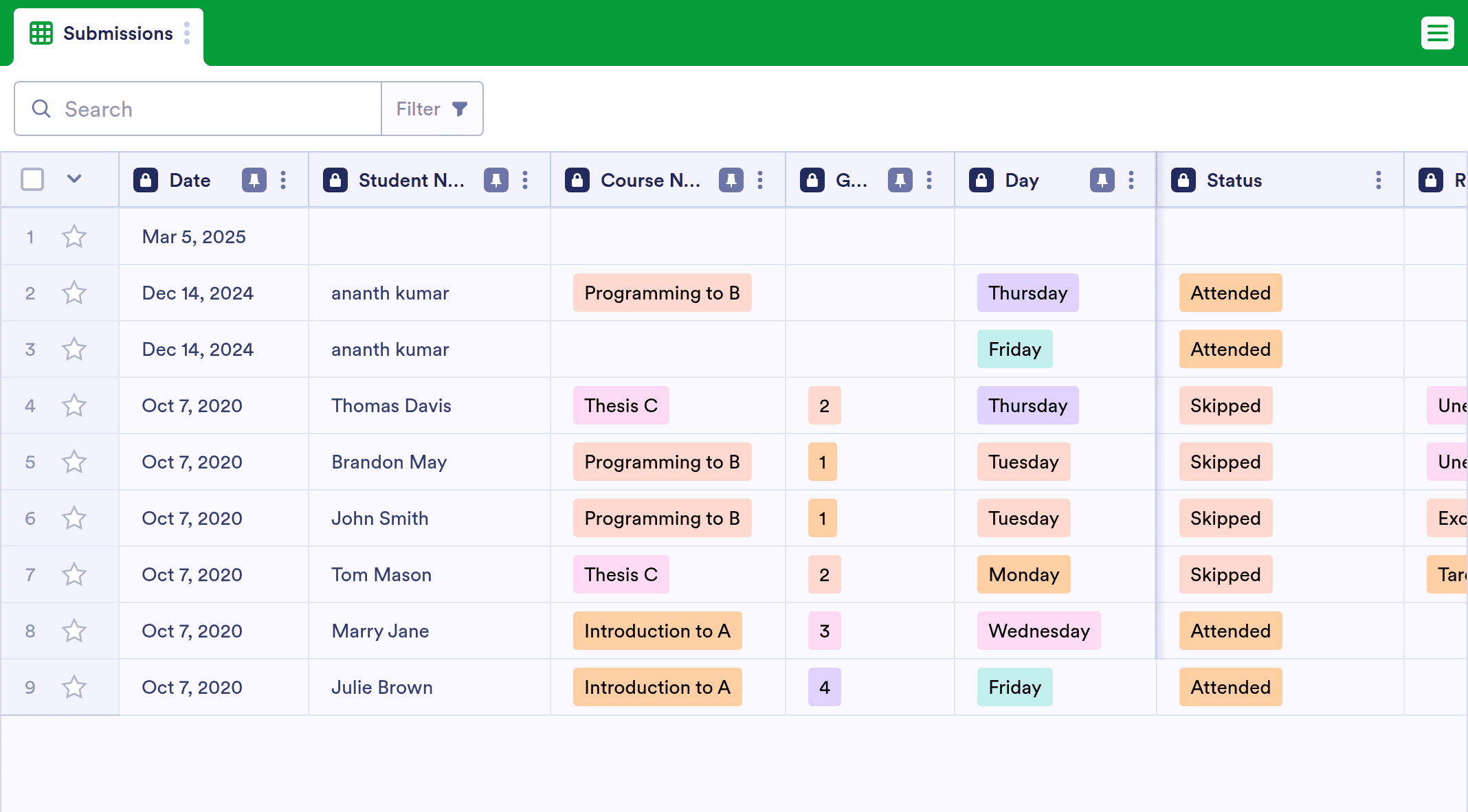
Task: Tick the select-all checkbox in header
Action: (x=32, y=179)
